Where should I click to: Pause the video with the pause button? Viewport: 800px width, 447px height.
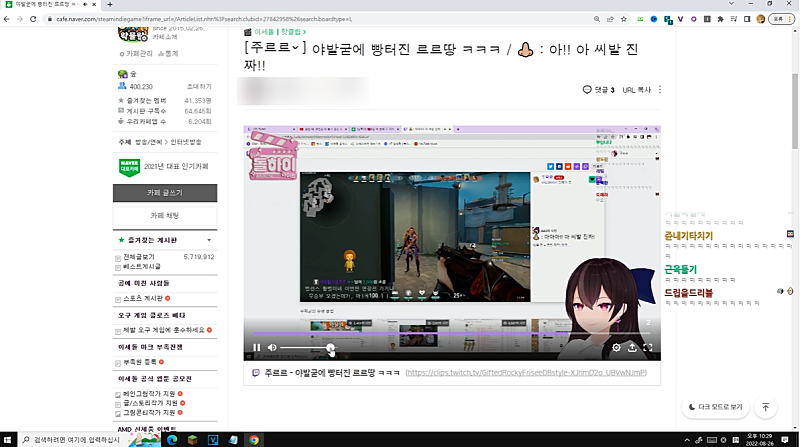tap(257, 347)
